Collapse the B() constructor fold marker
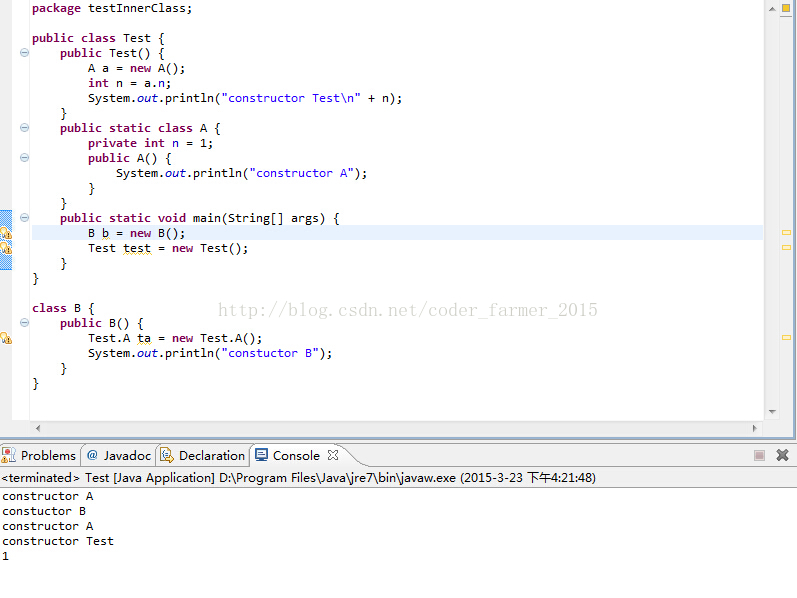 (24, 322)
